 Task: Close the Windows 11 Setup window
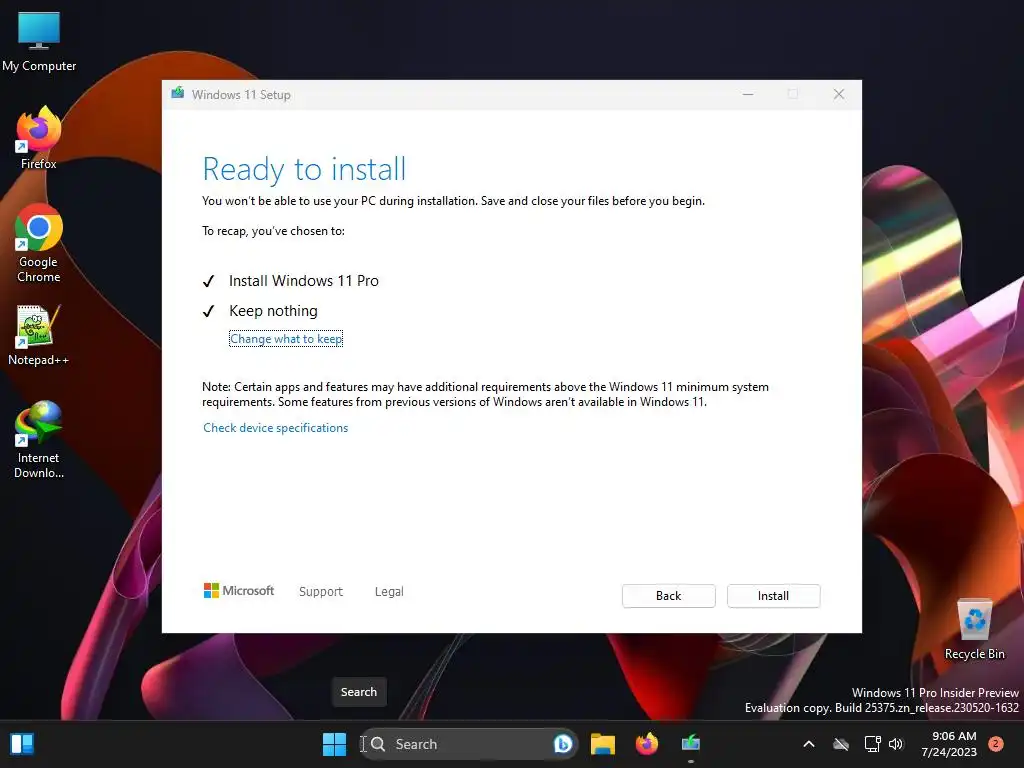pos(839,94)
